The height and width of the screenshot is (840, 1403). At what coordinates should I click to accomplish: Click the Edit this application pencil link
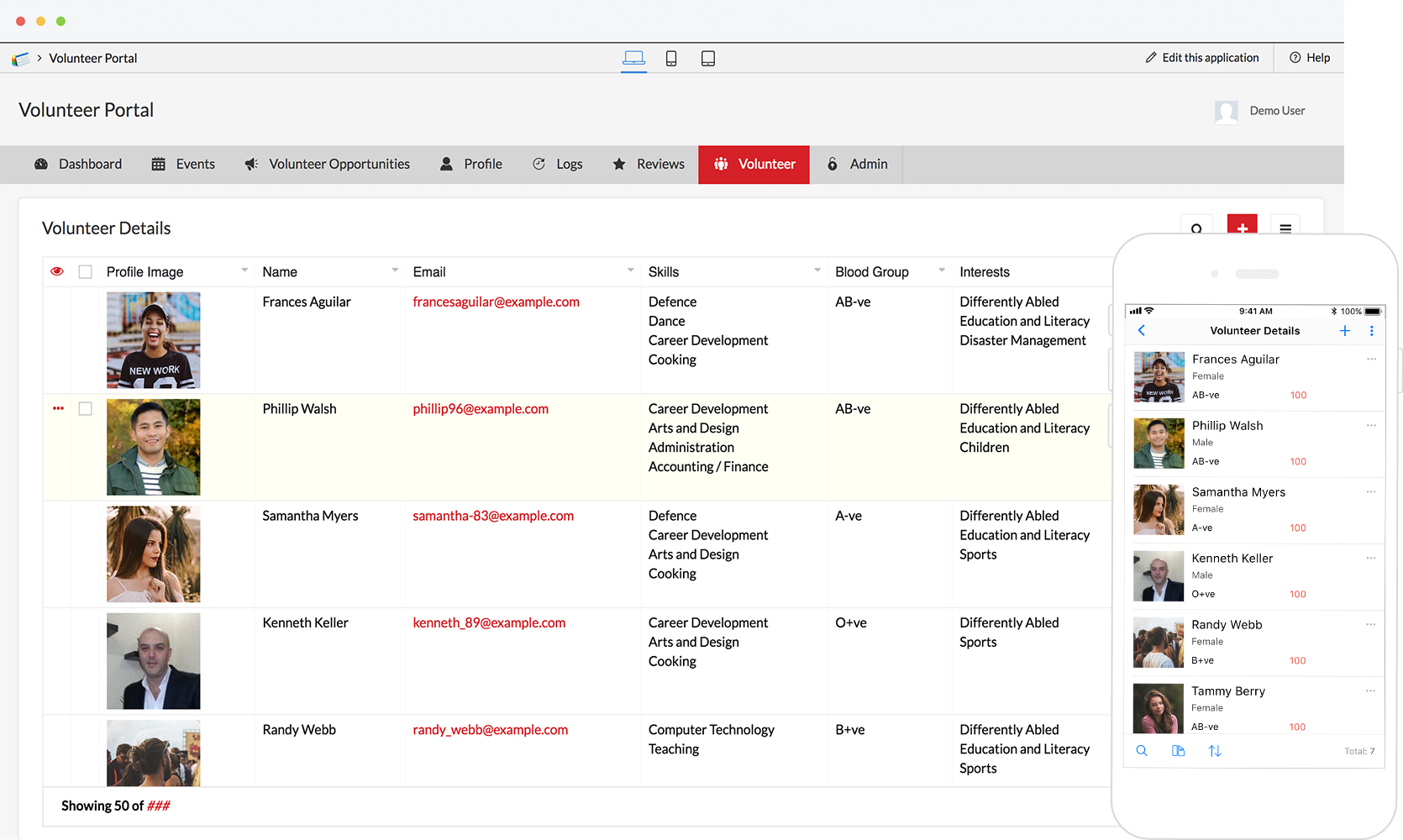[x=1202, y=58]
